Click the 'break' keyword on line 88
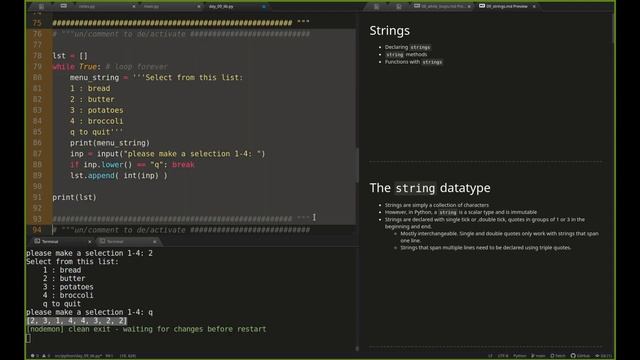This screenshot has width=640, height=360. point(183,164)
